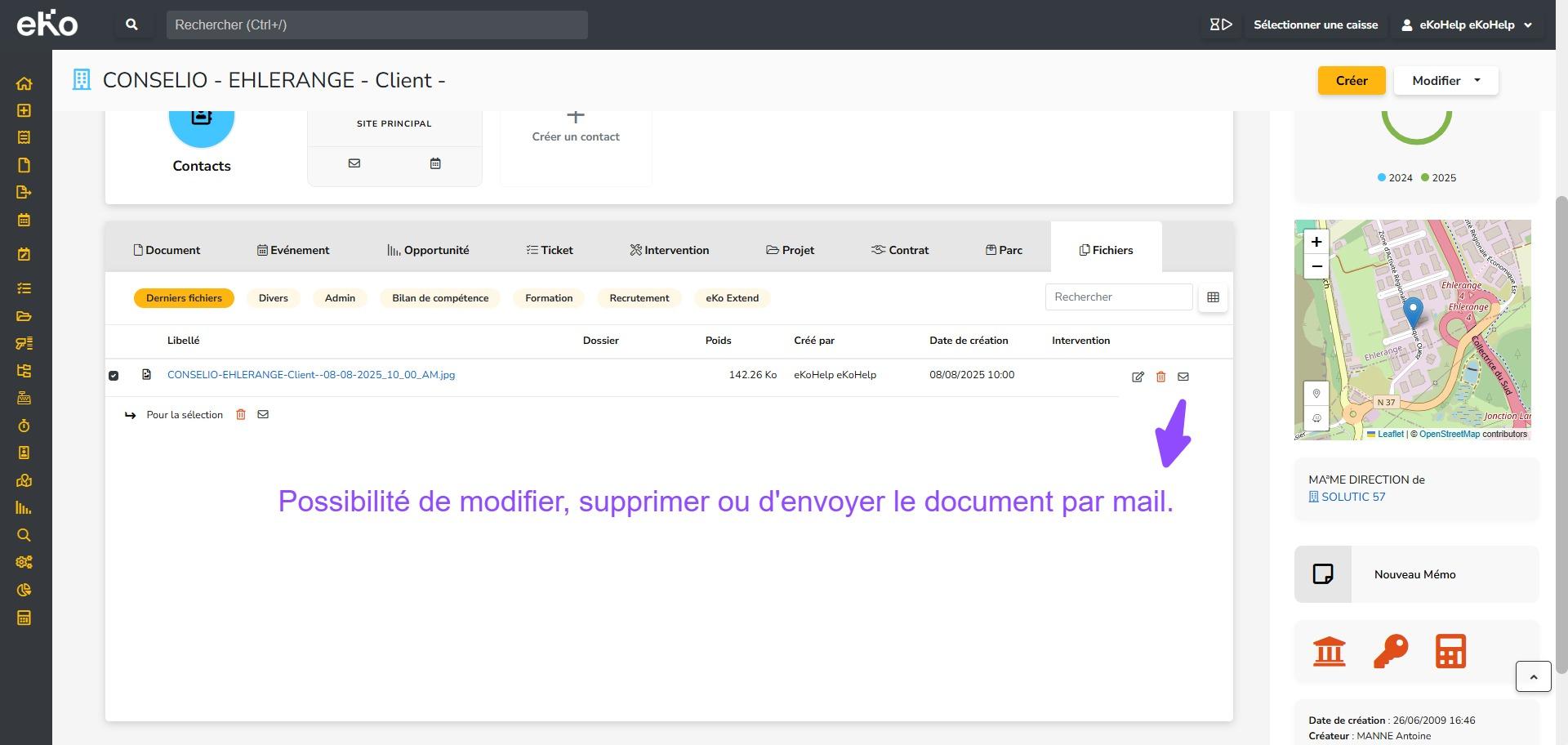Click the Rechercher files search field
Screen dimensions: 1568x745
click(x=1118, y=297)
